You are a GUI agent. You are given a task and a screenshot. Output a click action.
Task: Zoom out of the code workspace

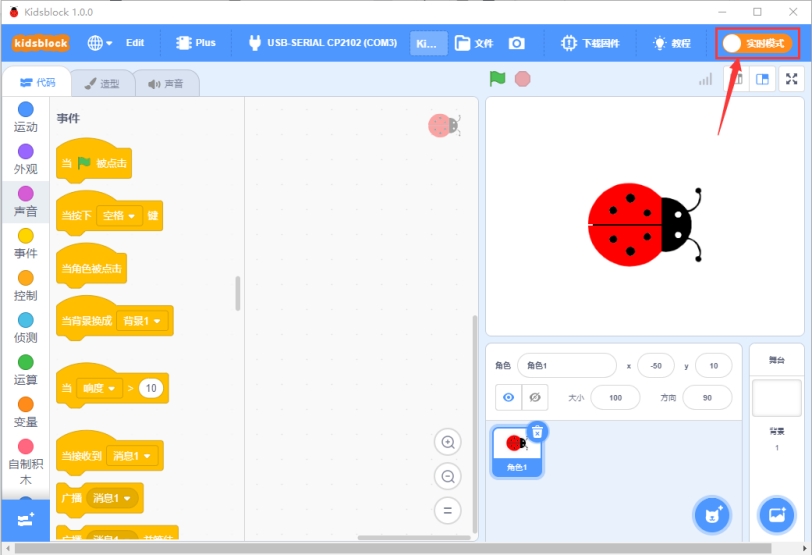[x=447, y=476]
